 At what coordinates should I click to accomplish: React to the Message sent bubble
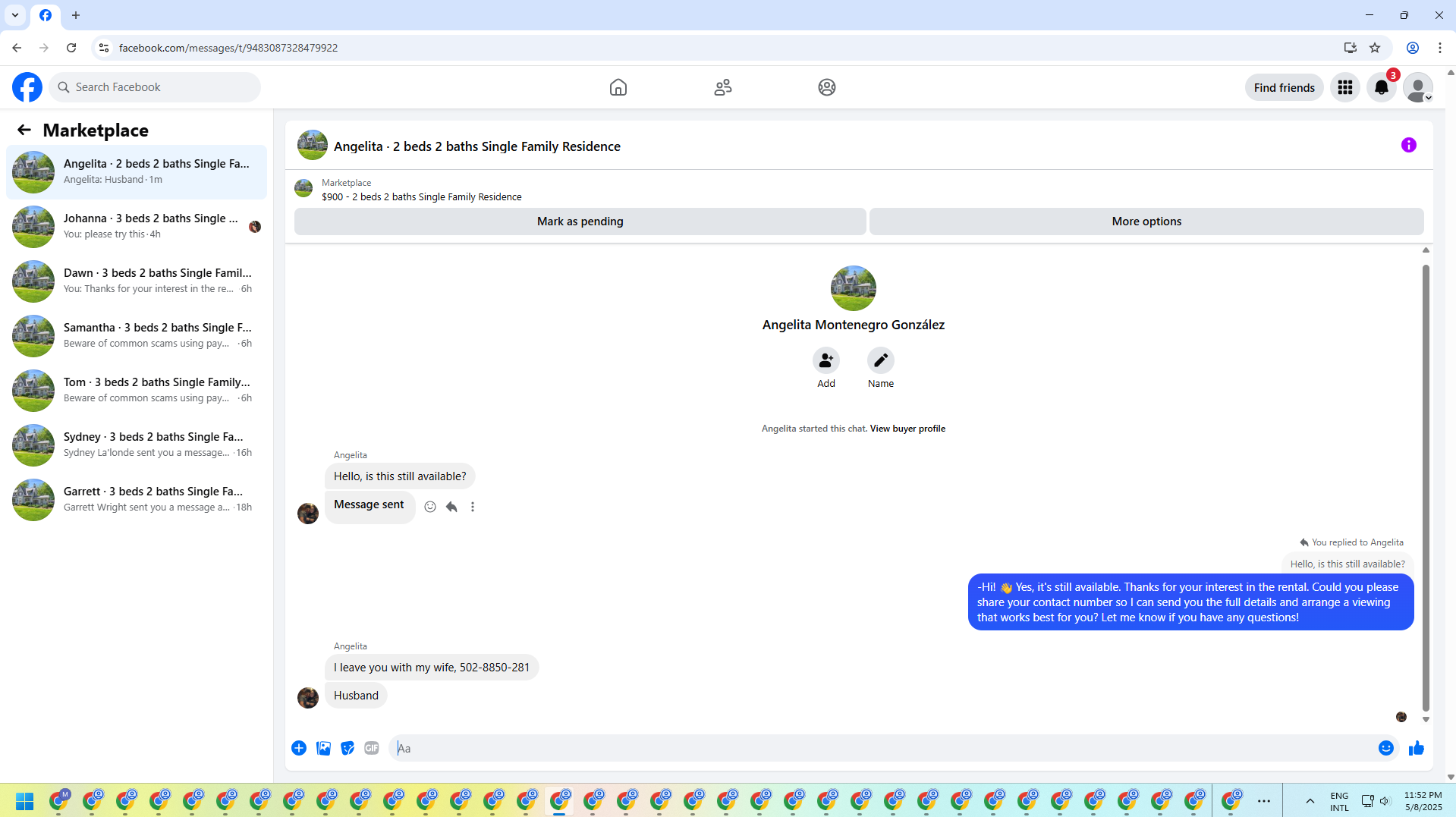pyautogui.click(x=430, y=507)
